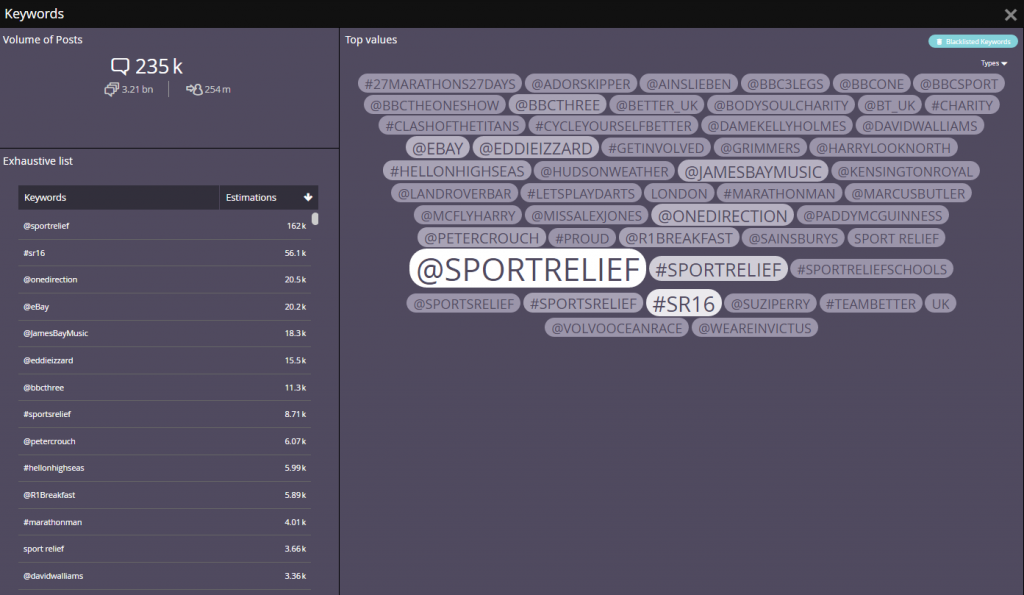Select the @petercrouch row in the list
1024x595 pixels.
(165, 442)
